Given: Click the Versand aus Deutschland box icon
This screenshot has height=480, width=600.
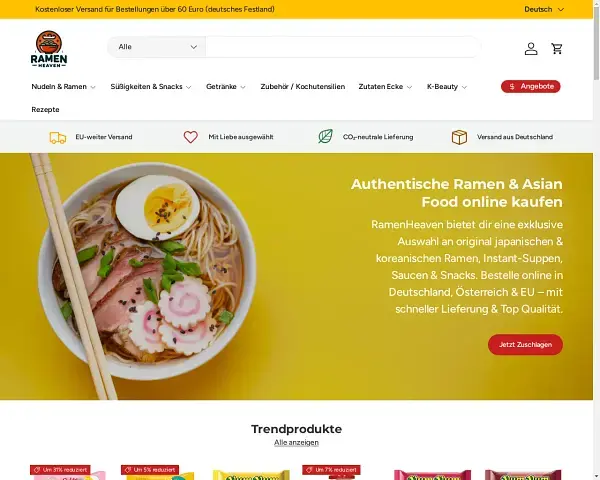Looking at the screenshot, I should tap(459, 137).
